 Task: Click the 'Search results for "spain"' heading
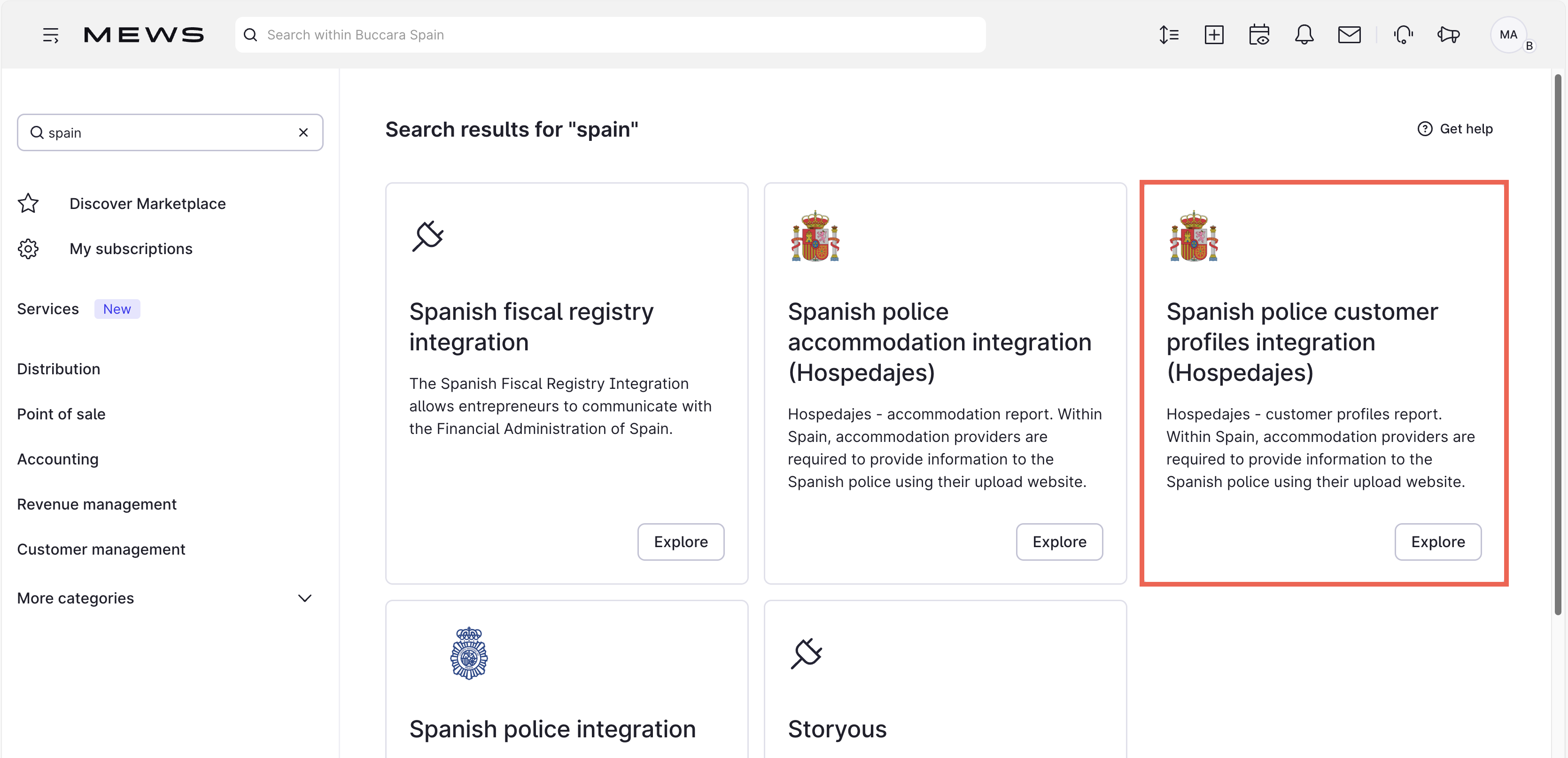512,130
